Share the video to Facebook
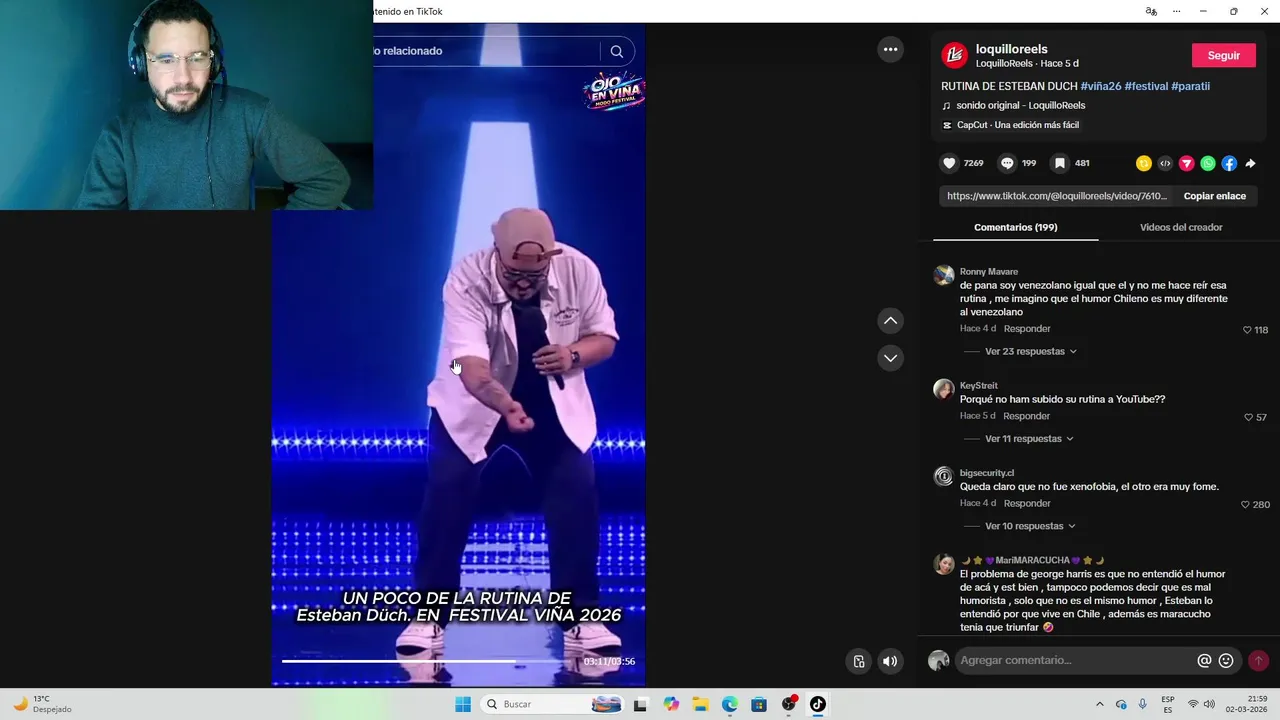Image resolution: width=1280 pixels, height=720 pixels. [x=1229, y=163]
